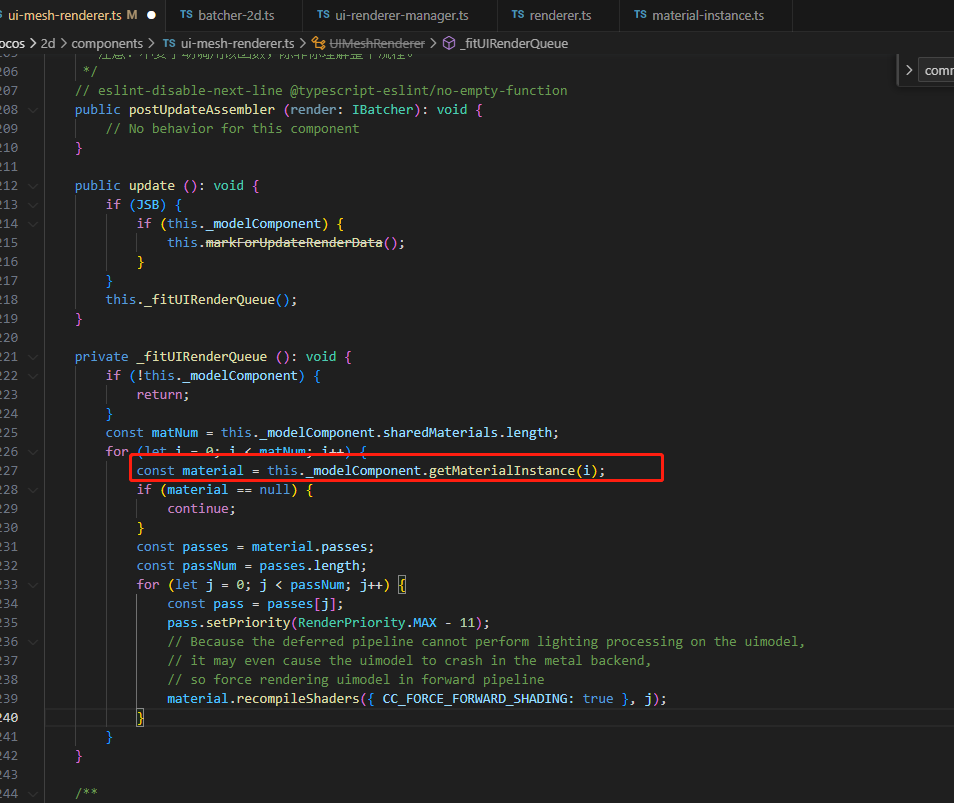Expand the find widget chevron arrow

pyautogui.click(x=908, y=70)
